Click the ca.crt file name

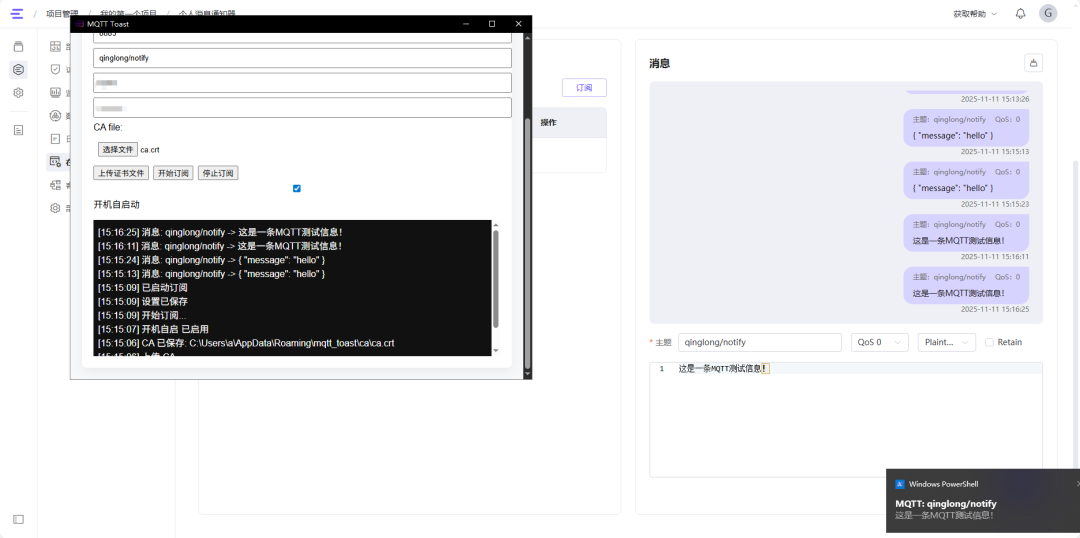pyautogui.click(x=149, y=149)
